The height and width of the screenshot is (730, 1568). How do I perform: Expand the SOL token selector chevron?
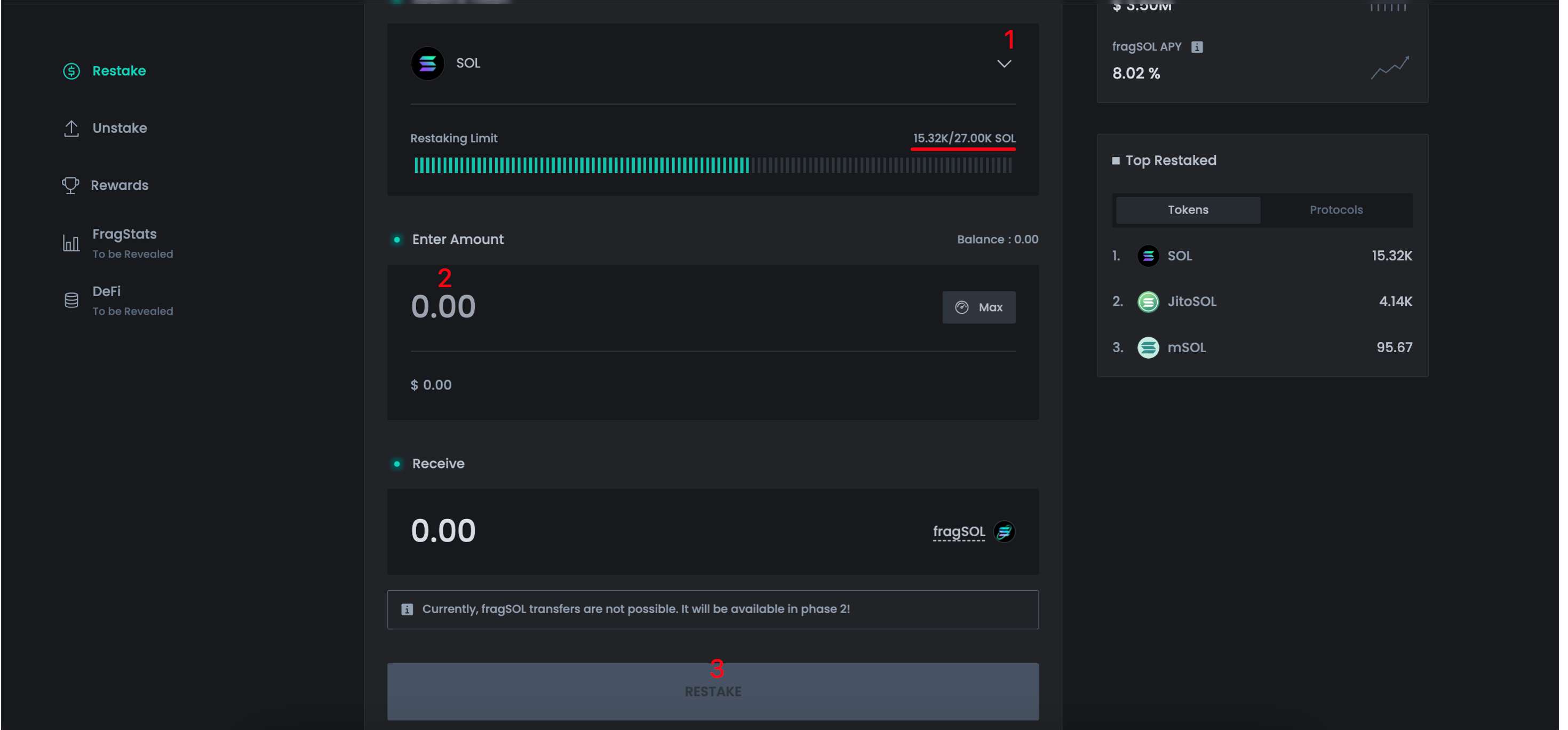click(1004, 64)
